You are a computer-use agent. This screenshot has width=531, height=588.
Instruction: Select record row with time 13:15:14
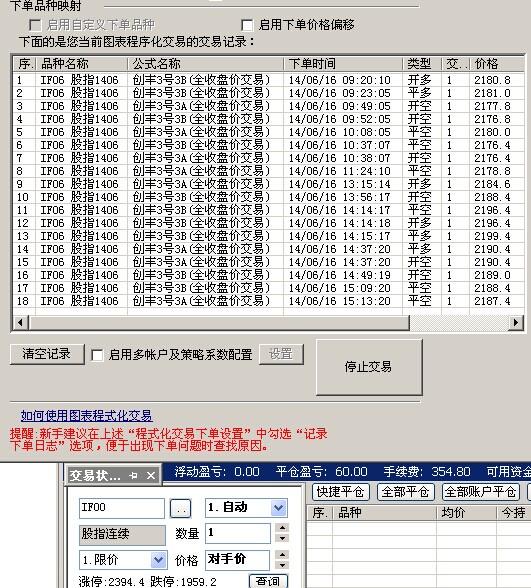pos(268,184)
